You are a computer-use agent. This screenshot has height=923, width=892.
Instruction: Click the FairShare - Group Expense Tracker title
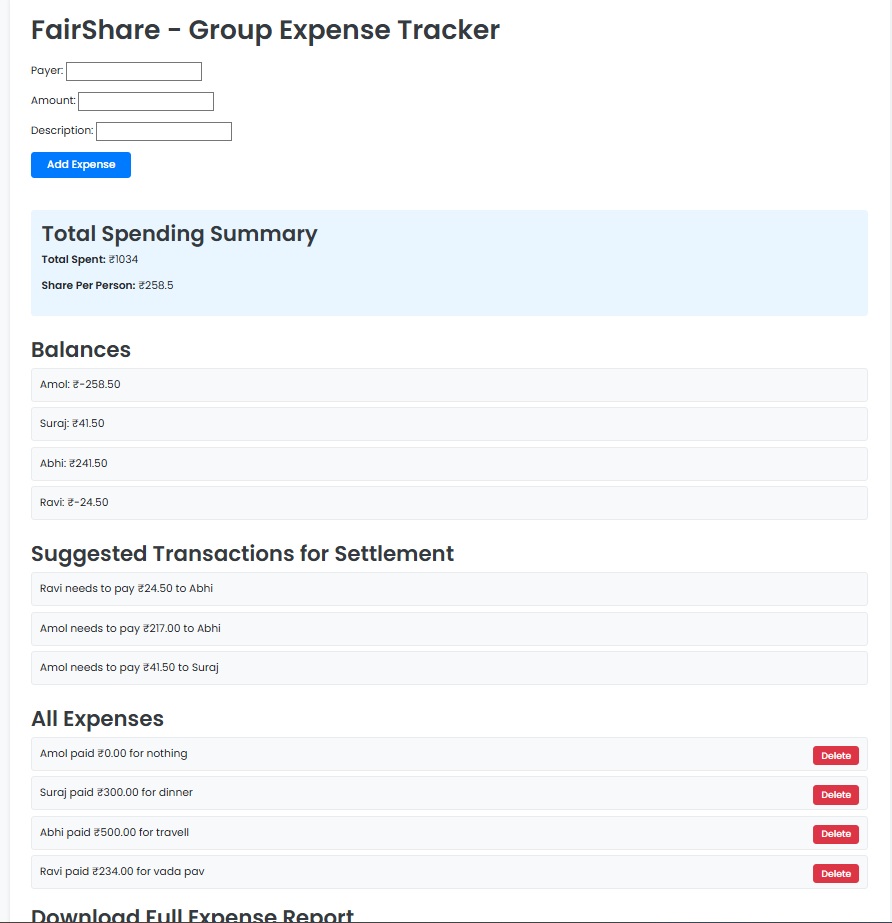click(265, 30)
